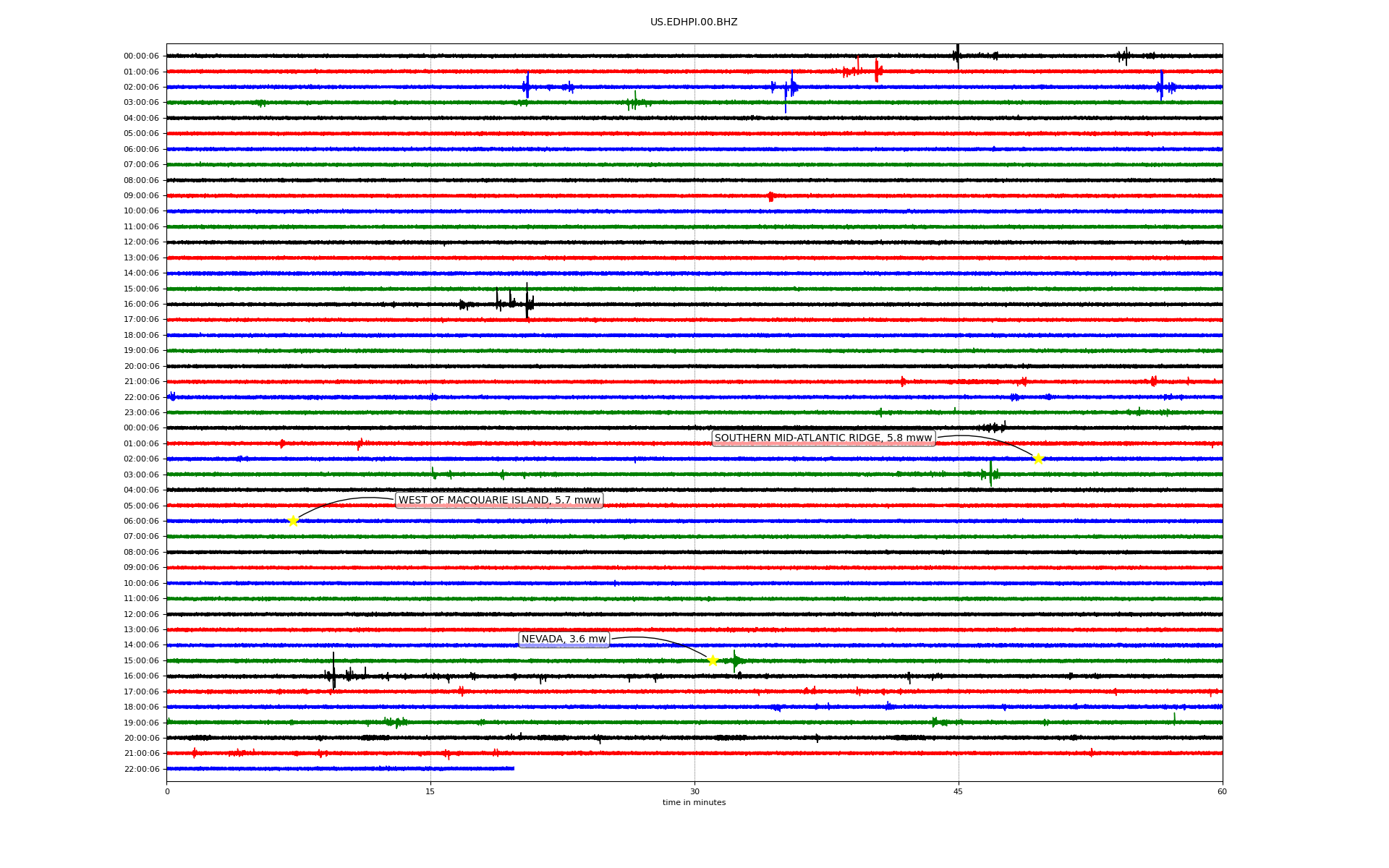
Task: Click the last 22:00:06 row time label
Action: (141, 769)
